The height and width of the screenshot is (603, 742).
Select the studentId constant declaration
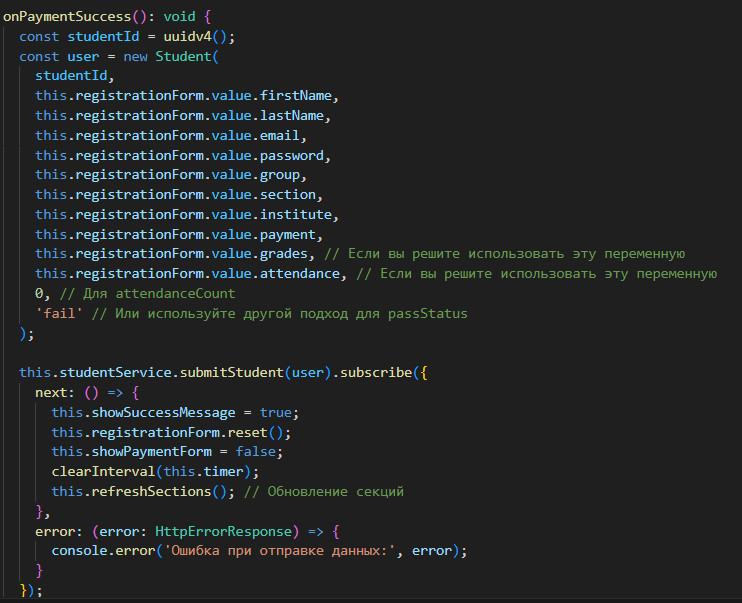pos(127,36)
